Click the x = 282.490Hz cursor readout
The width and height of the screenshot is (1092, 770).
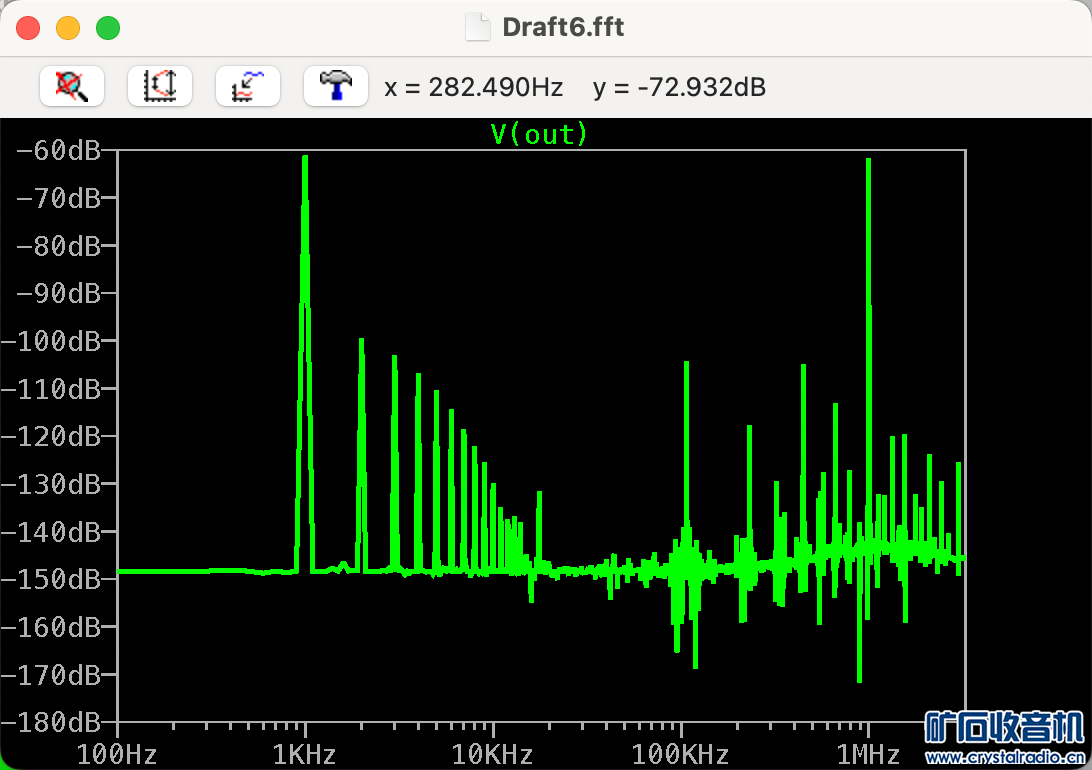473,88
